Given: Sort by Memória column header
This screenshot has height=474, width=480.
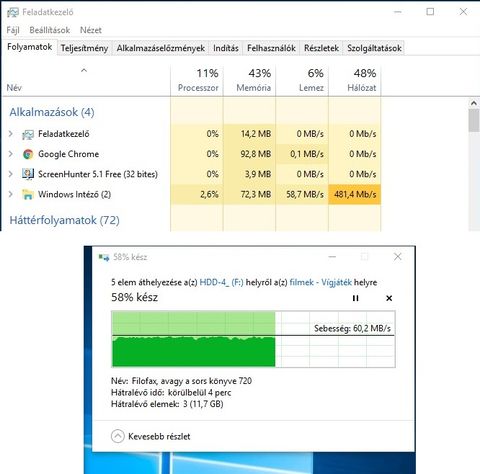Looking at the screenshot, I should pyautogui.click(x=249, y=81).
